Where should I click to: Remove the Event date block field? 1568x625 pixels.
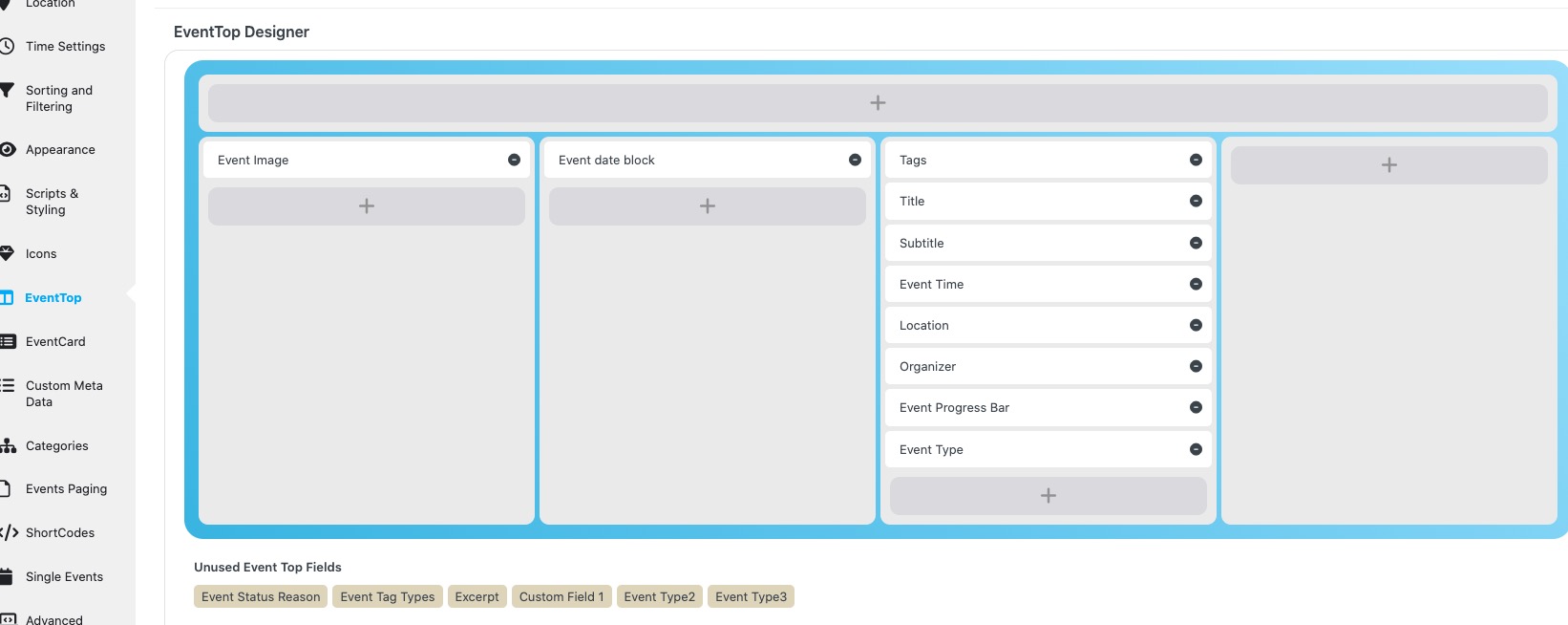pyautogui.click(x=855, y=161)
